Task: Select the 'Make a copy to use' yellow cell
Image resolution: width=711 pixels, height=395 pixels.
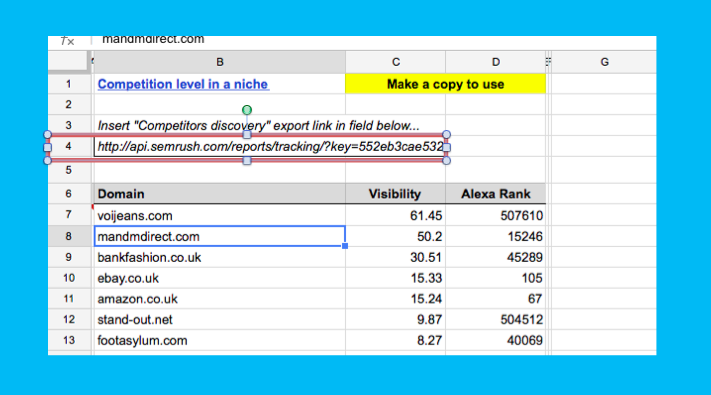Action: (445, 84)
